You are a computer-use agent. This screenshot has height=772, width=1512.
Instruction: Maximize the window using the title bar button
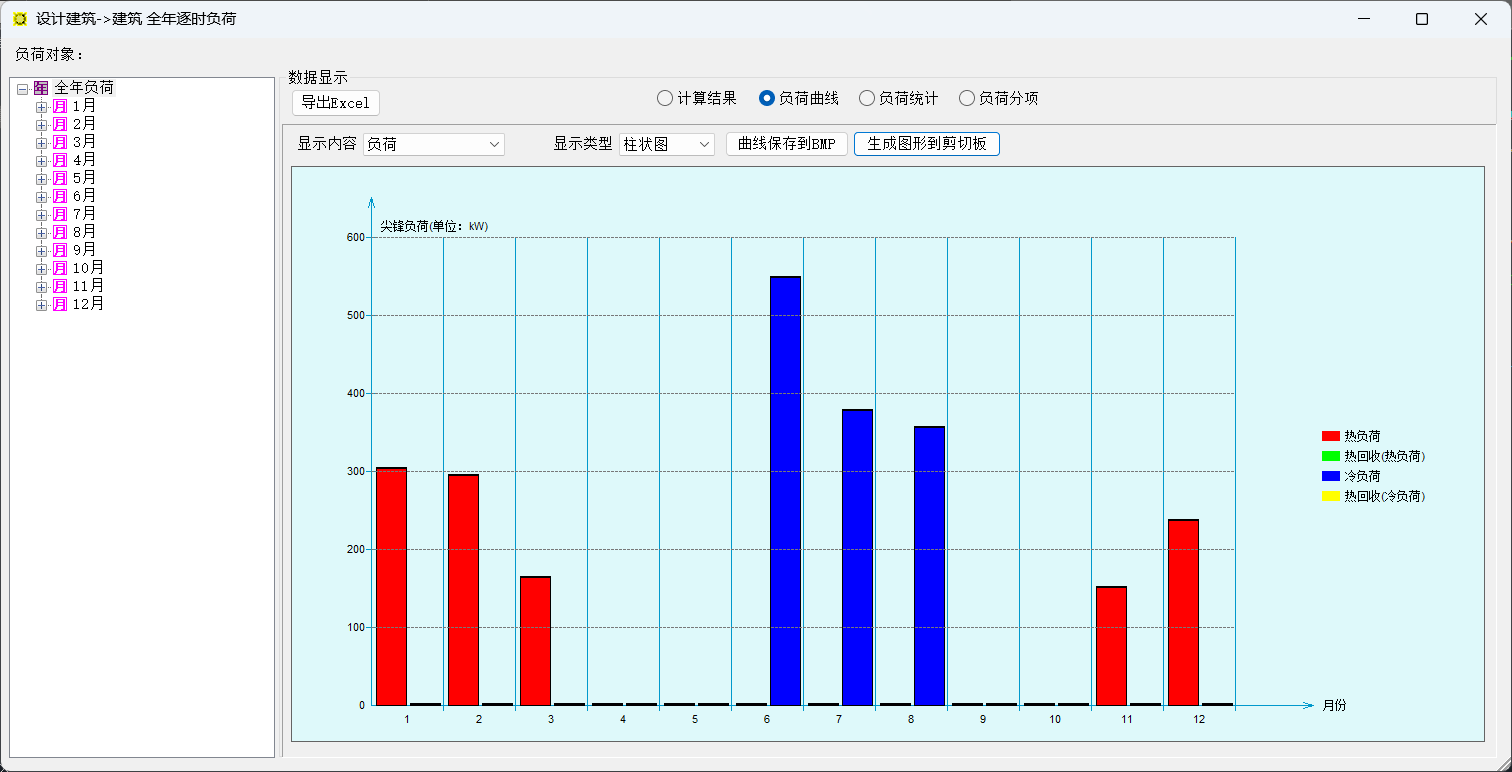(1422, 19)
